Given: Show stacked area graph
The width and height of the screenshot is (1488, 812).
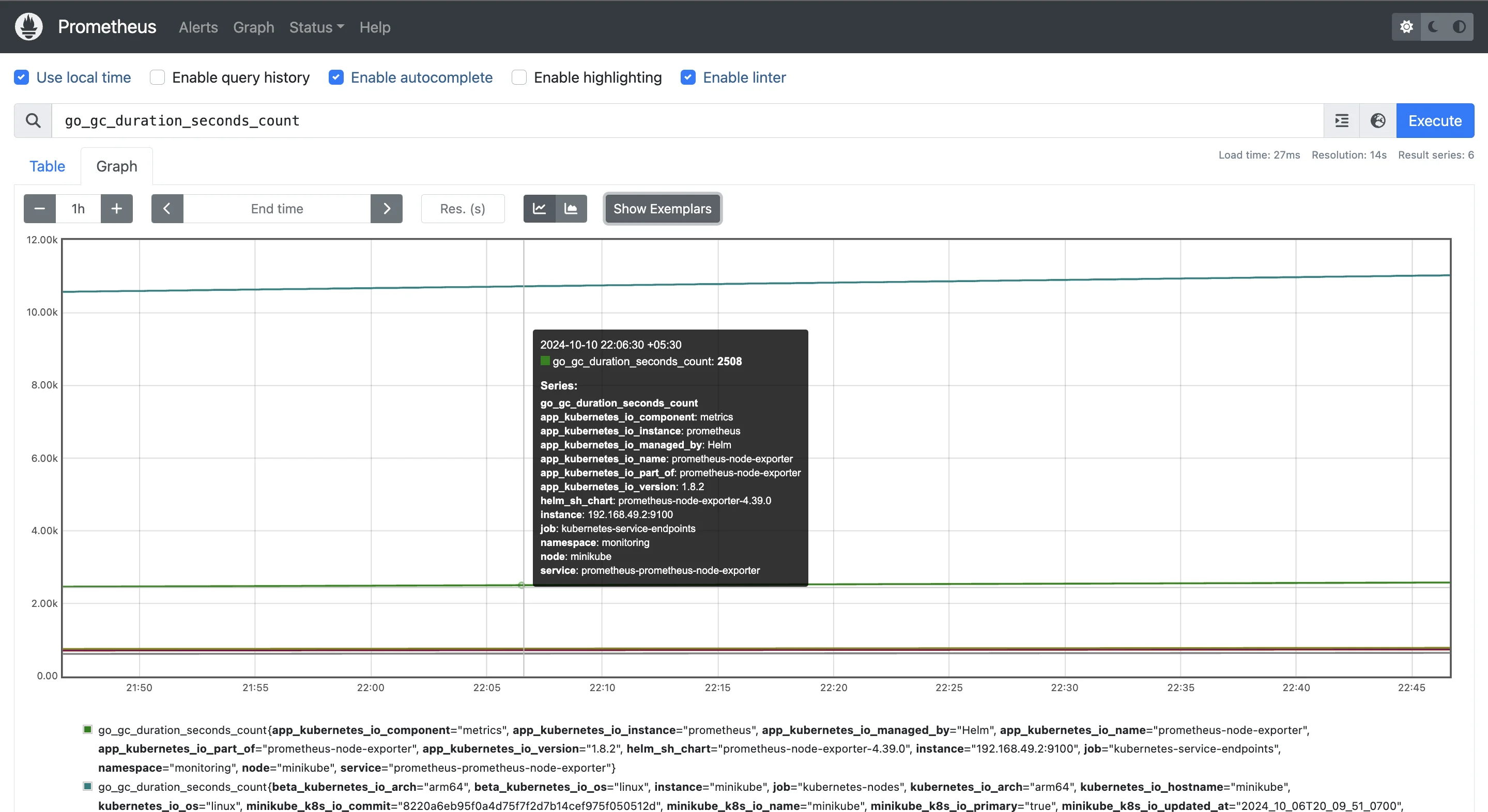Looking at the screenshot, I should click(x=571, y=208).
